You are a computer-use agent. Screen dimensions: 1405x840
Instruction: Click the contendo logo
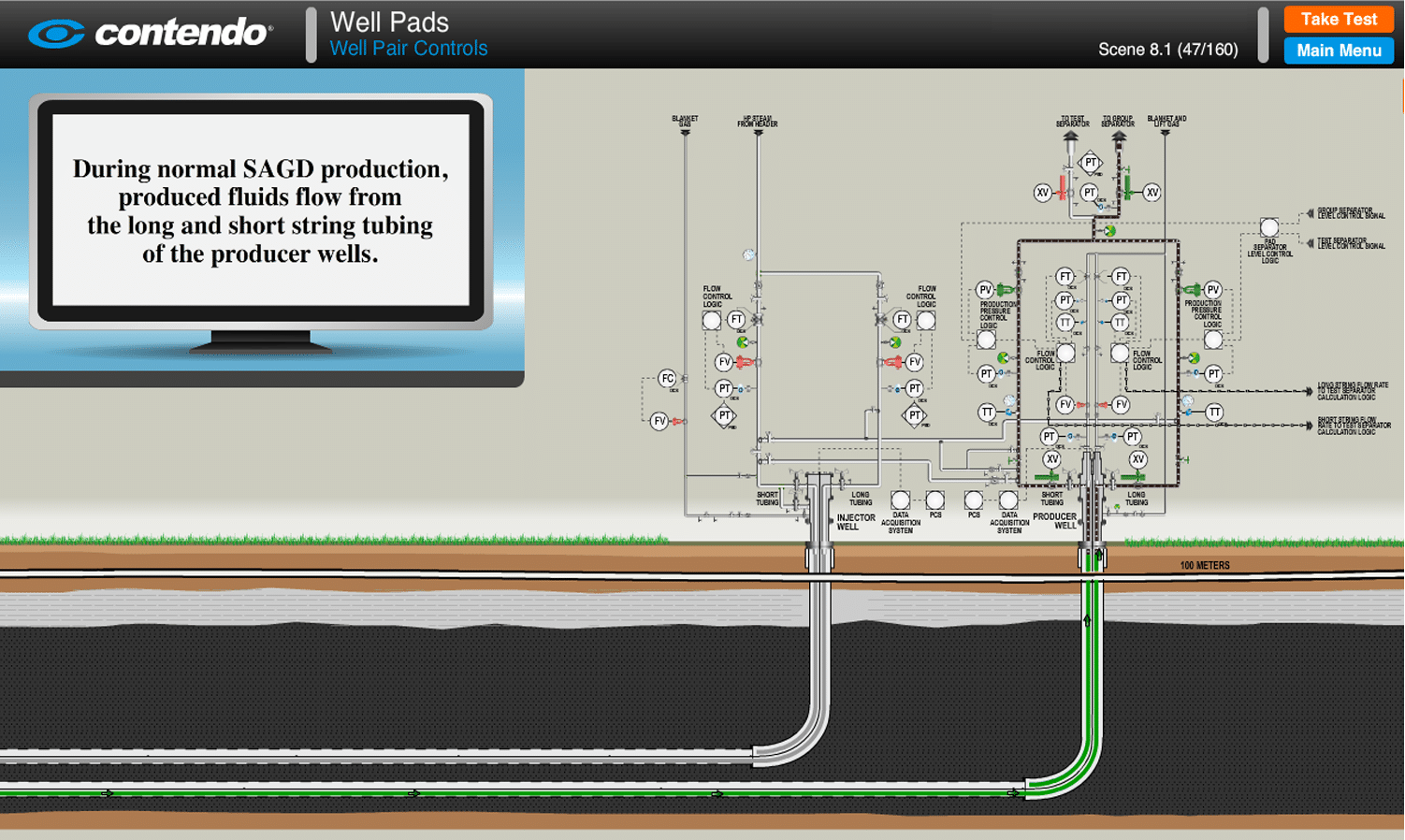pyautogui.click(x=150, y=33)
